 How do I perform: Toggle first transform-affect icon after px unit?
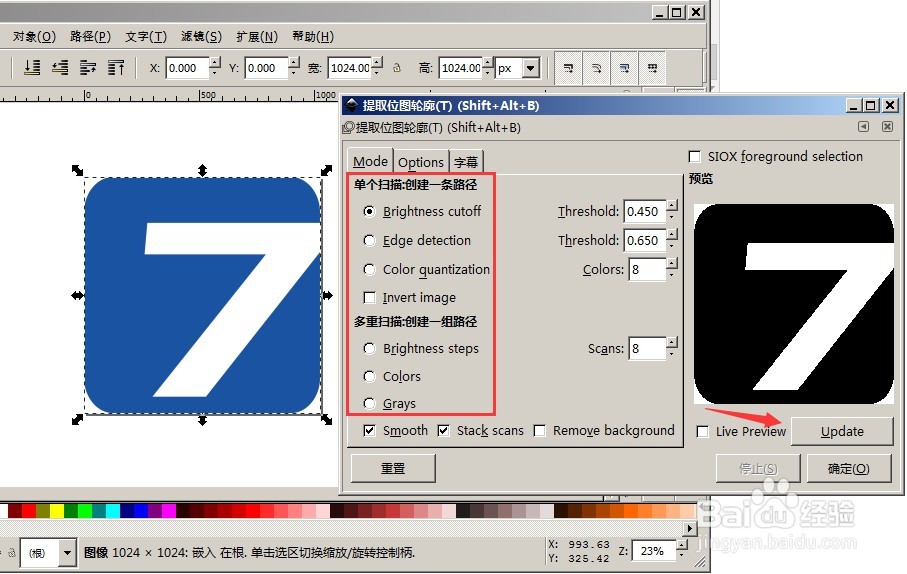[x=569, y=68]
